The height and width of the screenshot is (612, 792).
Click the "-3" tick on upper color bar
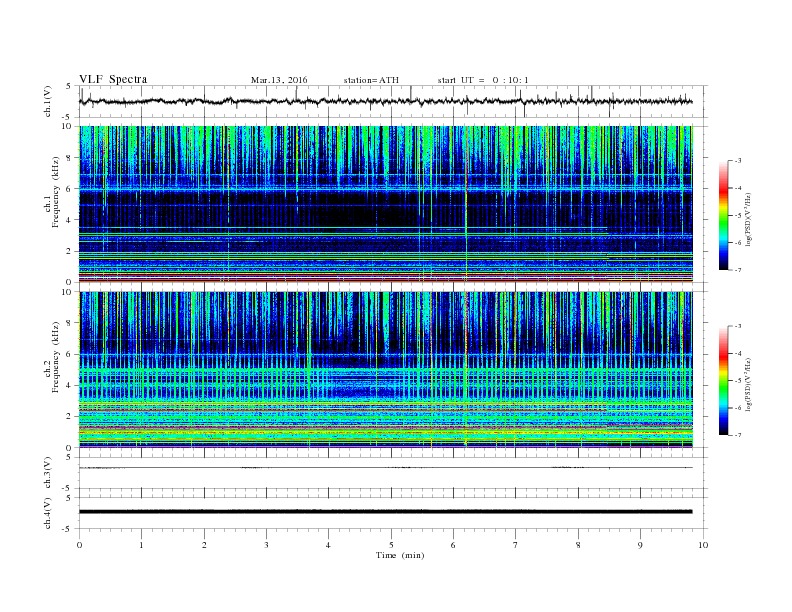pyautogui.click(x=737, y=161)
